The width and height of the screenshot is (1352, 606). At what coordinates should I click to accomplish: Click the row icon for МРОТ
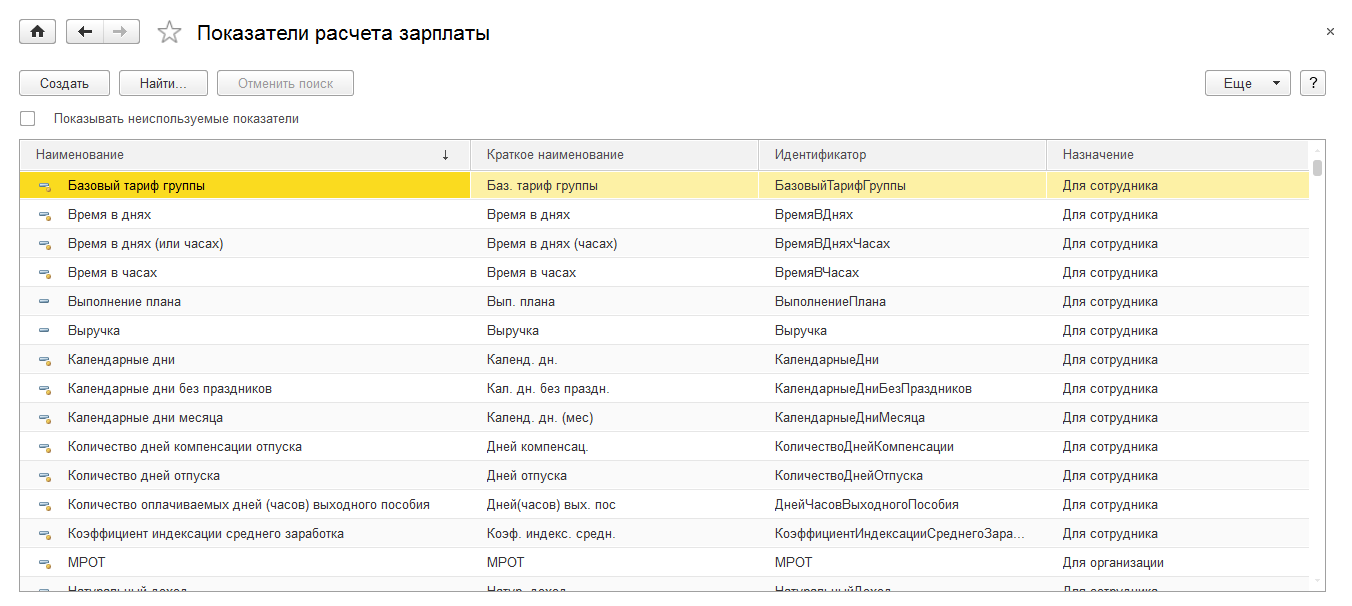point(44,563)
